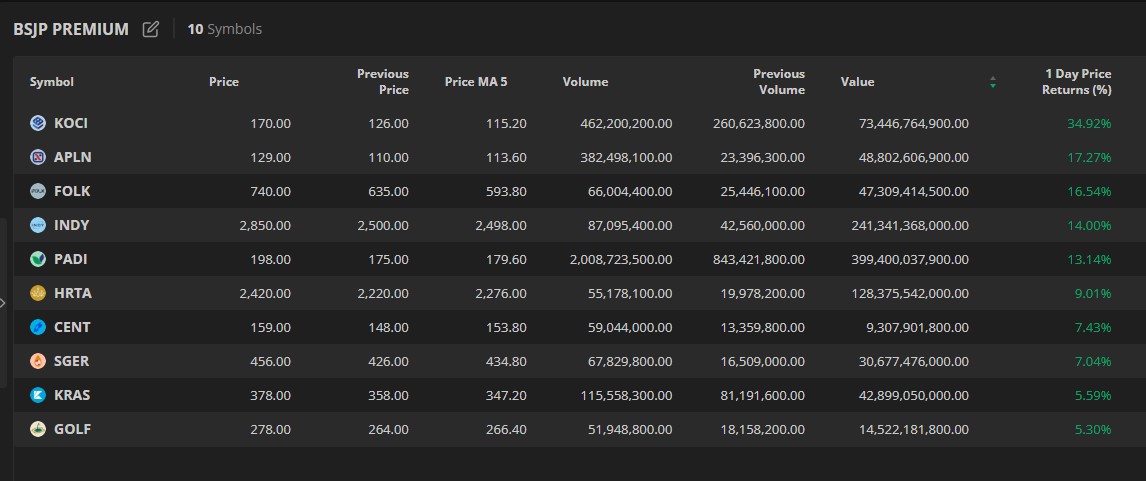
Task: Click the PADI stock logo icon
Action: [x=38, y=259]
